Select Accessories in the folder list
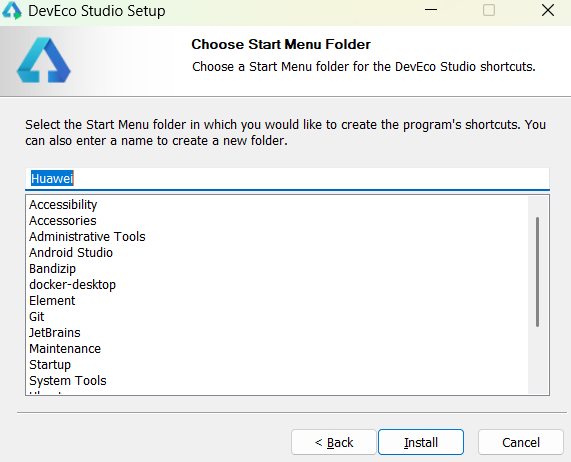This screenshot has height=462, width=571. click(63, 221)
